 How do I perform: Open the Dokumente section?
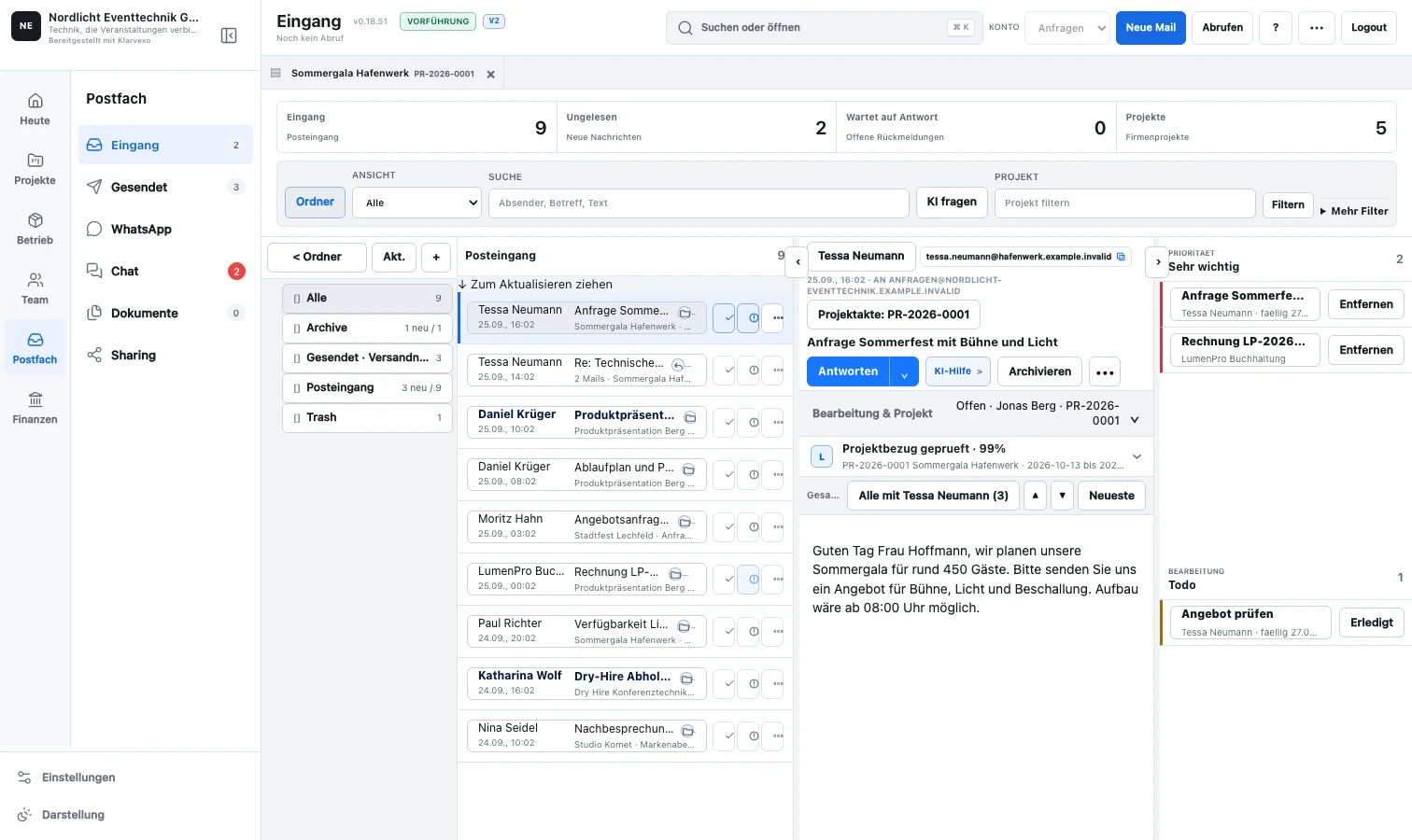[x=165, y=313]
